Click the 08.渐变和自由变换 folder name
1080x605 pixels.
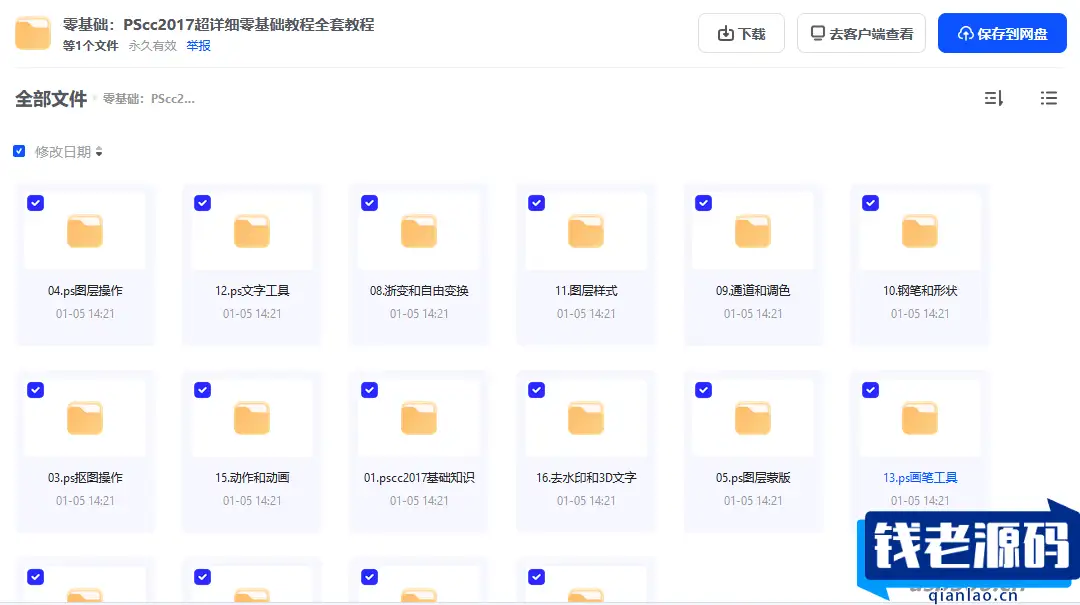(x=419, y=291)
